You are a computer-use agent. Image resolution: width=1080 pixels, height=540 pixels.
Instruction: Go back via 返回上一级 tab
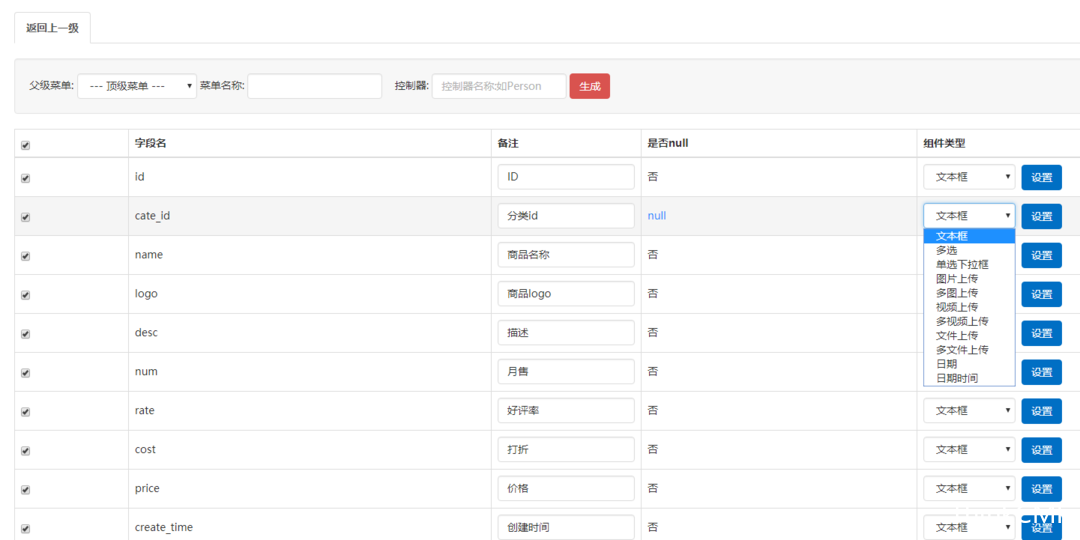(52, 29)
